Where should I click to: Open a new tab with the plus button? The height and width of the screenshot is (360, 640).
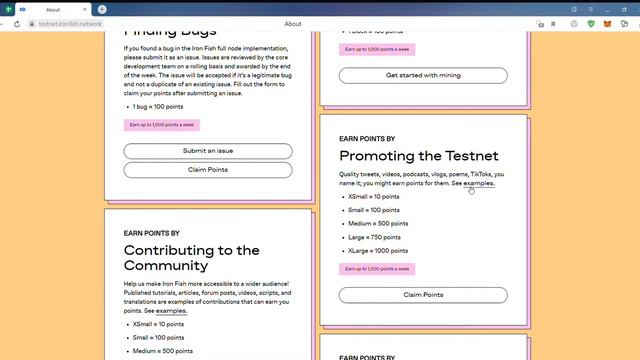(102, 9)
